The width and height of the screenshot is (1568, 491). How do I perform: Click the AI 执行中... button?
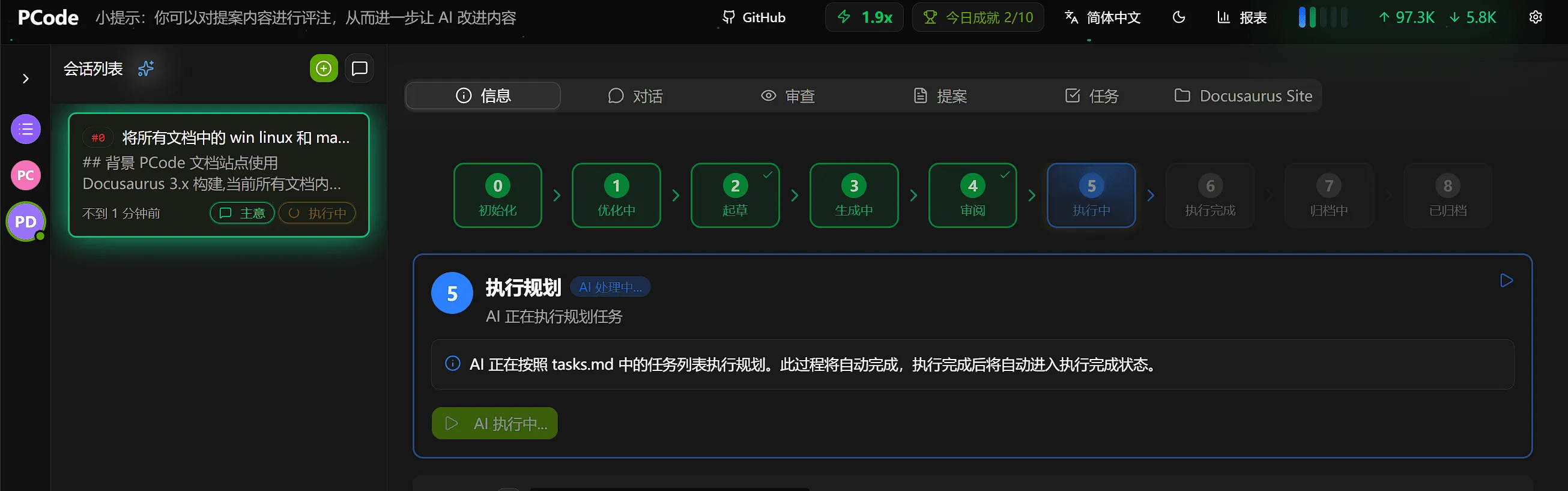coord(494,423)
